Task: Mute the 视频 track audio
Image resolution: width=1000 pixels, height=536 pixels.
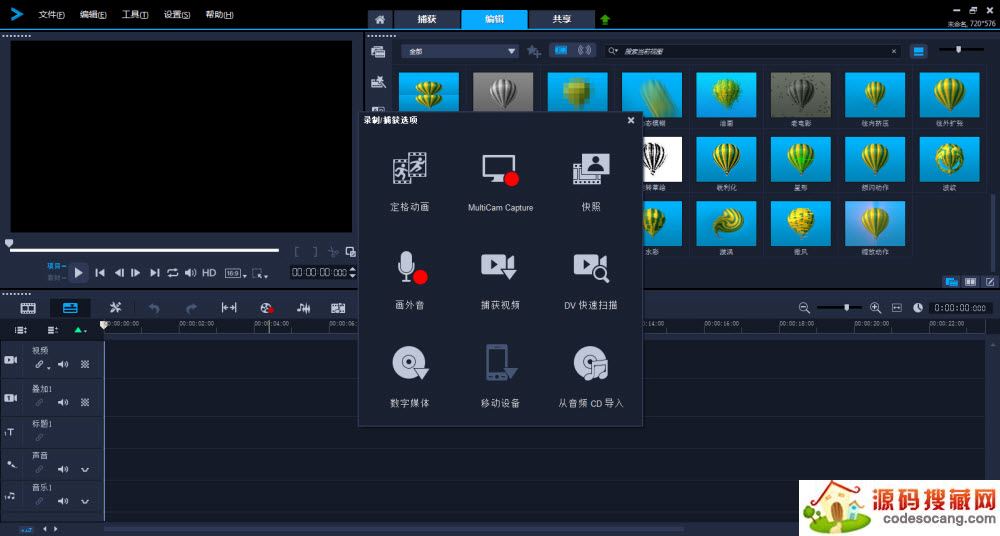Action: (x=63, y=365)
